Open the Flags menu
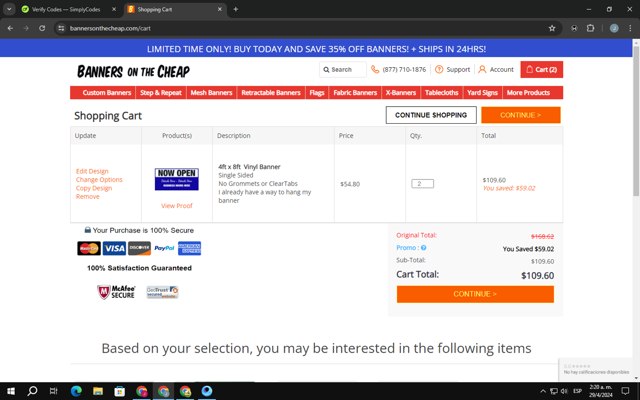The height and width of the screenshot is (400, 640). coord(317,93)
